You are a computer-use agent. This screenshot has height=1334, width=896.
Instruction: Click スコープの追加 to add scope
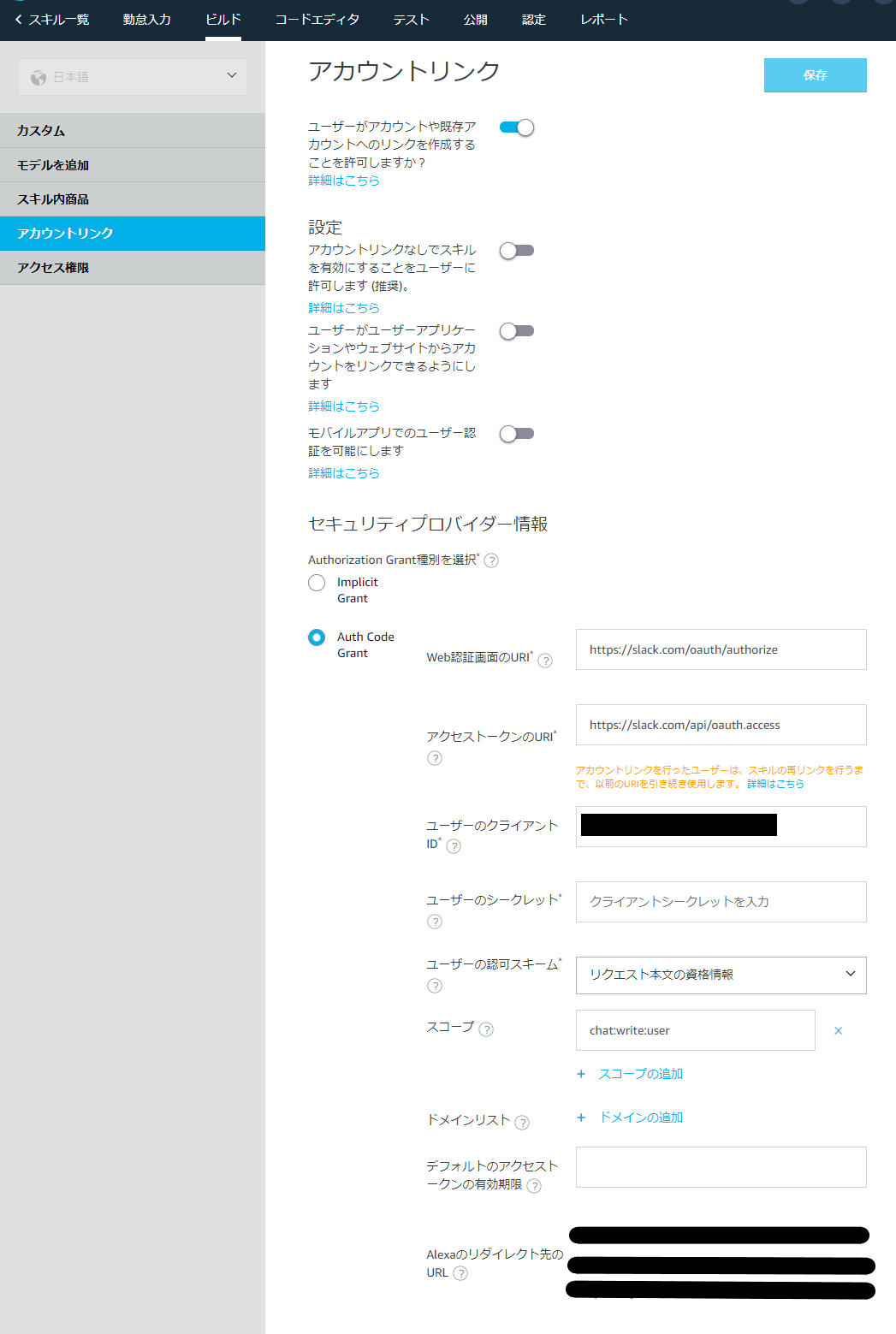click(631, 1074)
